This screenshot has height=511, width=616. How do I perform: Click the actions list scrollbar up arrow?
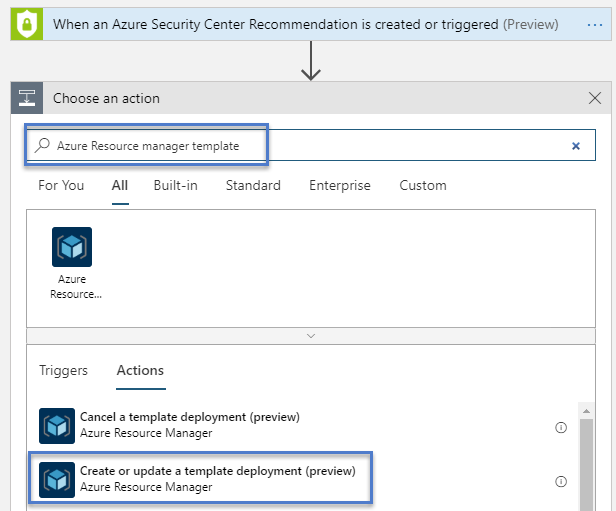pos(587,411)
